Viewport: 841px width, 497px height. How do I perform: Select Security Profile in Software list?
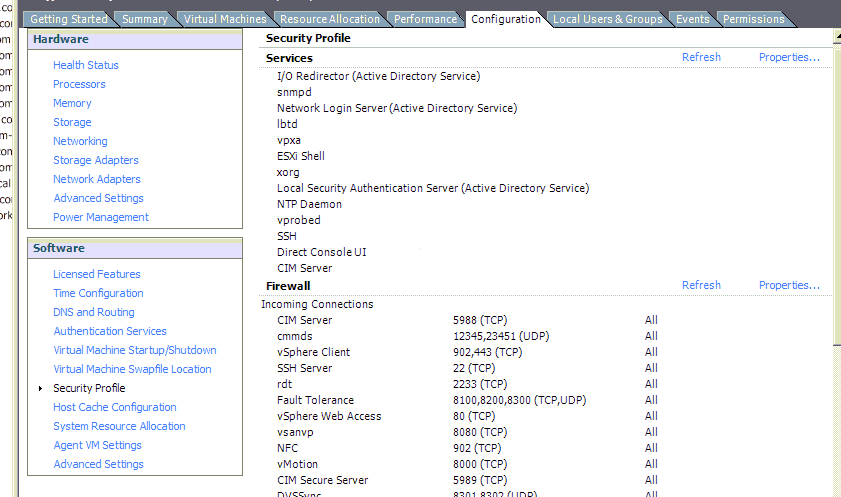click(x=89, y=388)
